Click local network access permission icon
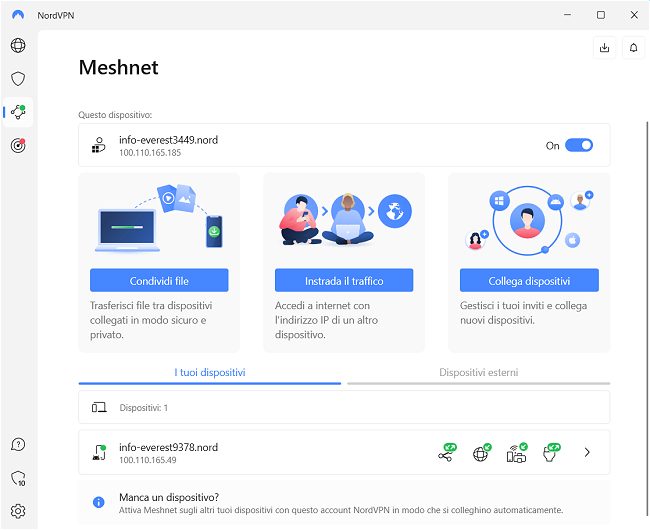Screen dimensions: 650x530 [517, 453]
